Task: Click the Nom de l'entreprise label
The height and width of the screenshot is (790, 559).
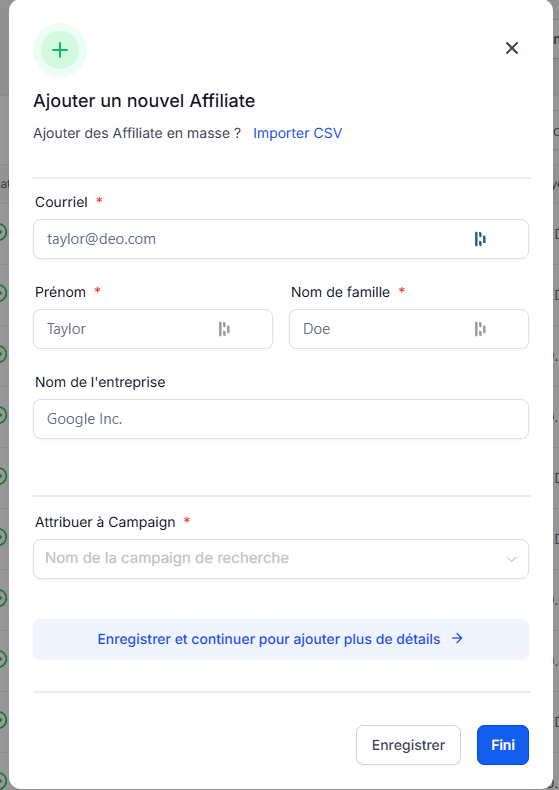Action: (x=100, y=382)
